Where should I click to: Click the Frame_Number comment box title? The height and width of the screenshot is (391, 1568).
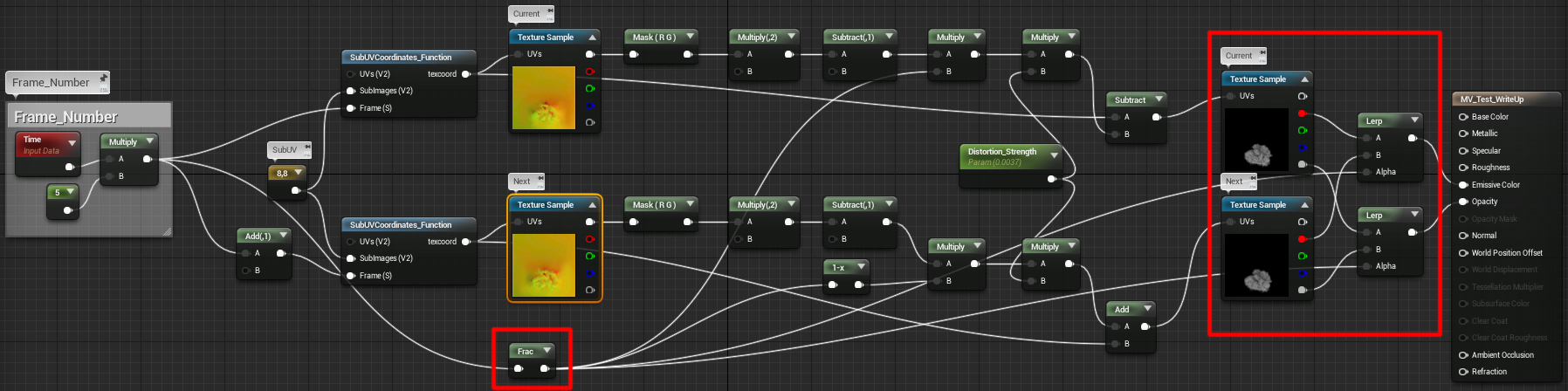[65, 117]
